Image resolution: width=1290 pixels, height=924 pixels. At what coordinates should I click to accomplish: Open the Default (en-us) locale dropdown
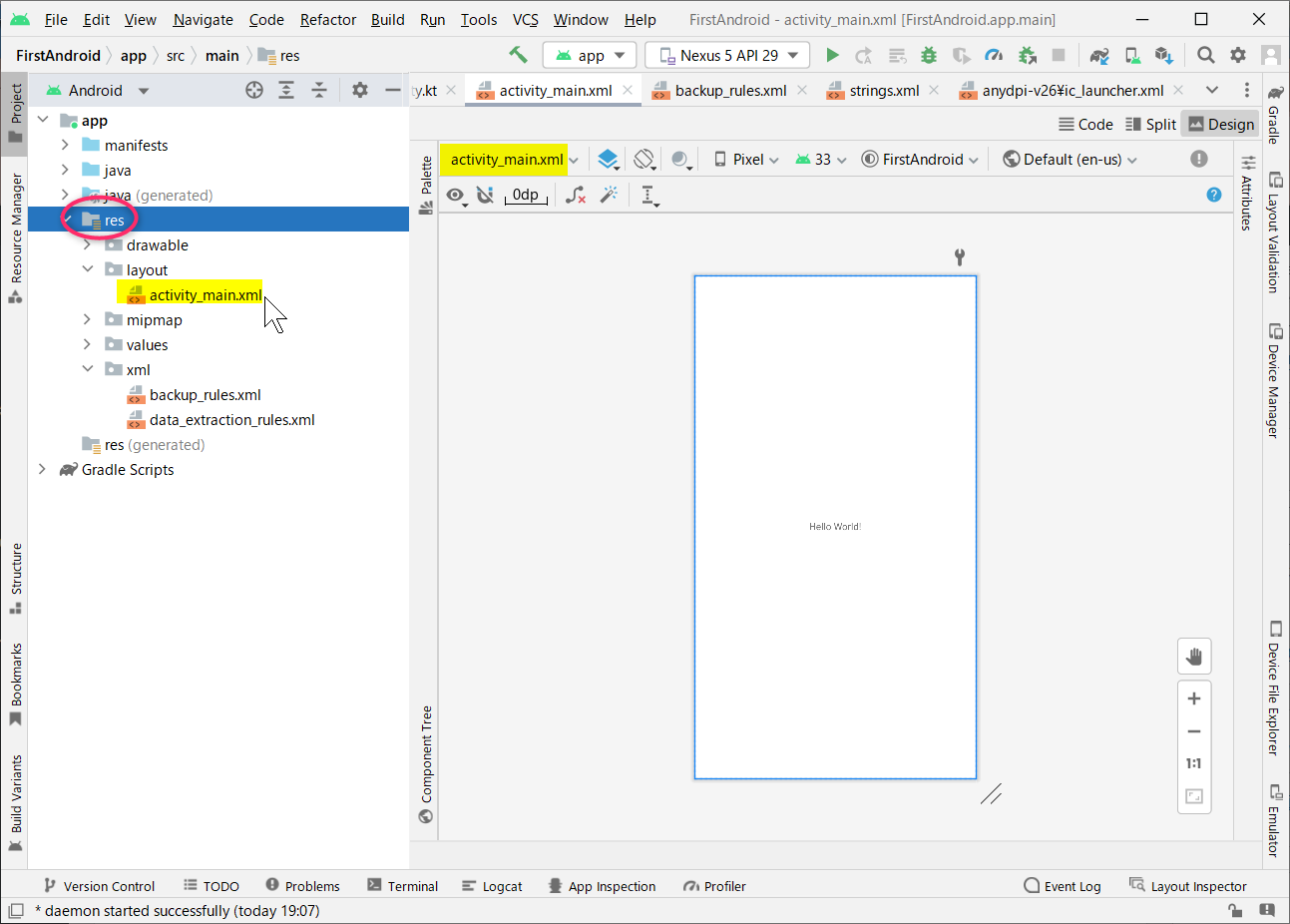[1069, 159]
